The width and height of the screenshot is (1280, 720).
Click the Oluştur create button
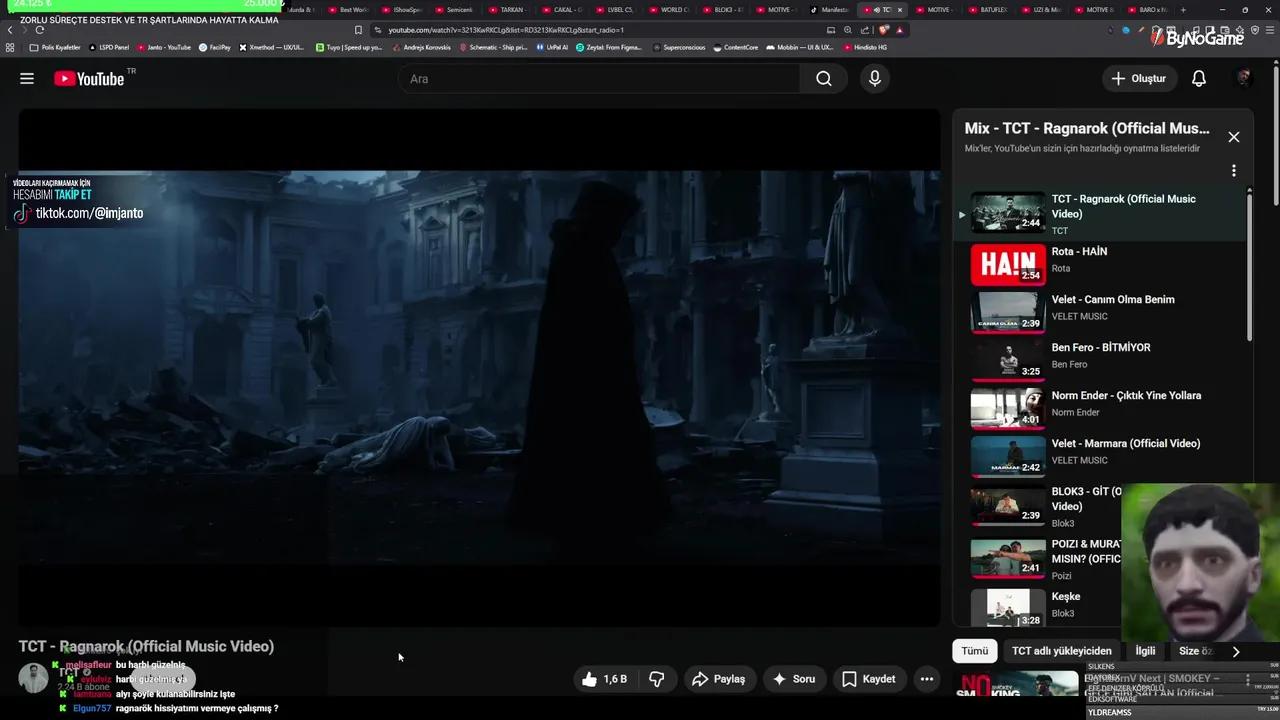pos(1138,79)
